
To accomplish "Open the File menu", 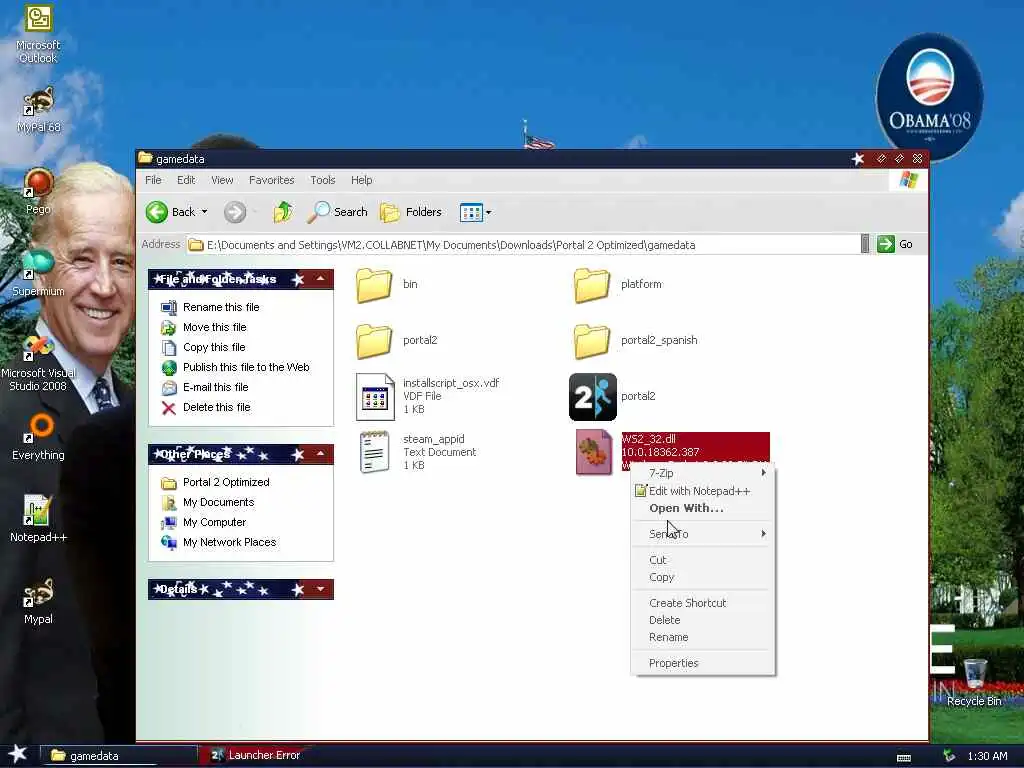I will coord(153,180).
